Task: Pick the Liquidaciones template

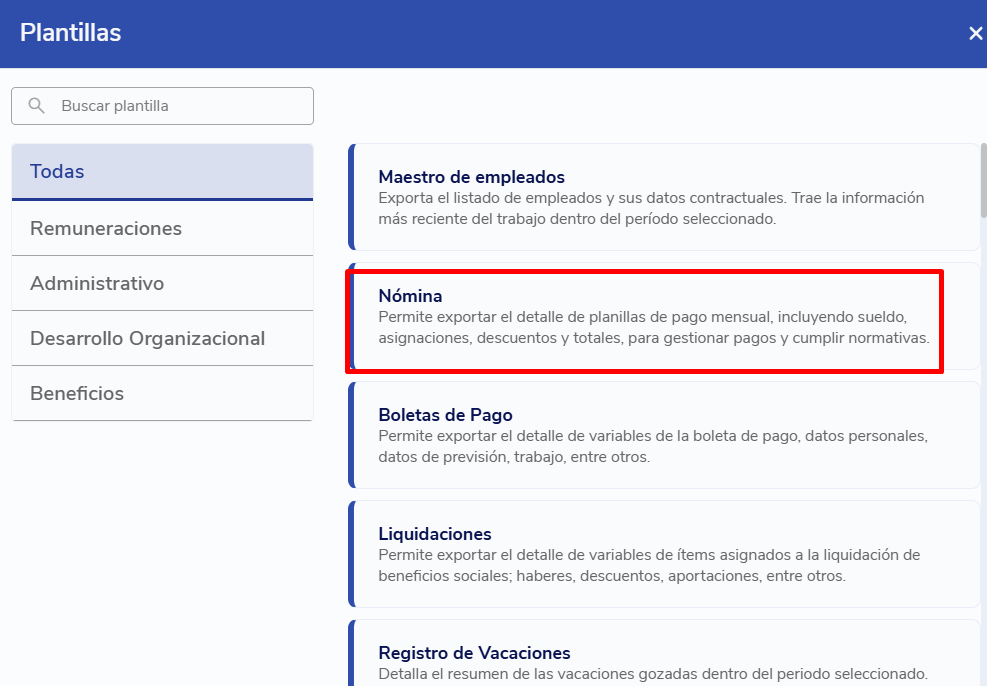Action: (435, 534)
